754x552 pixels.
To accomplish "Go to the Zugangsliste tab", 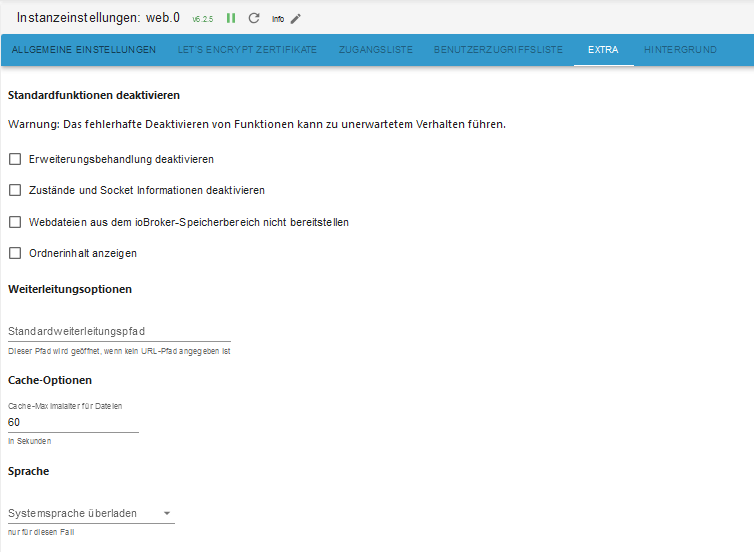I will coord(375,50).
